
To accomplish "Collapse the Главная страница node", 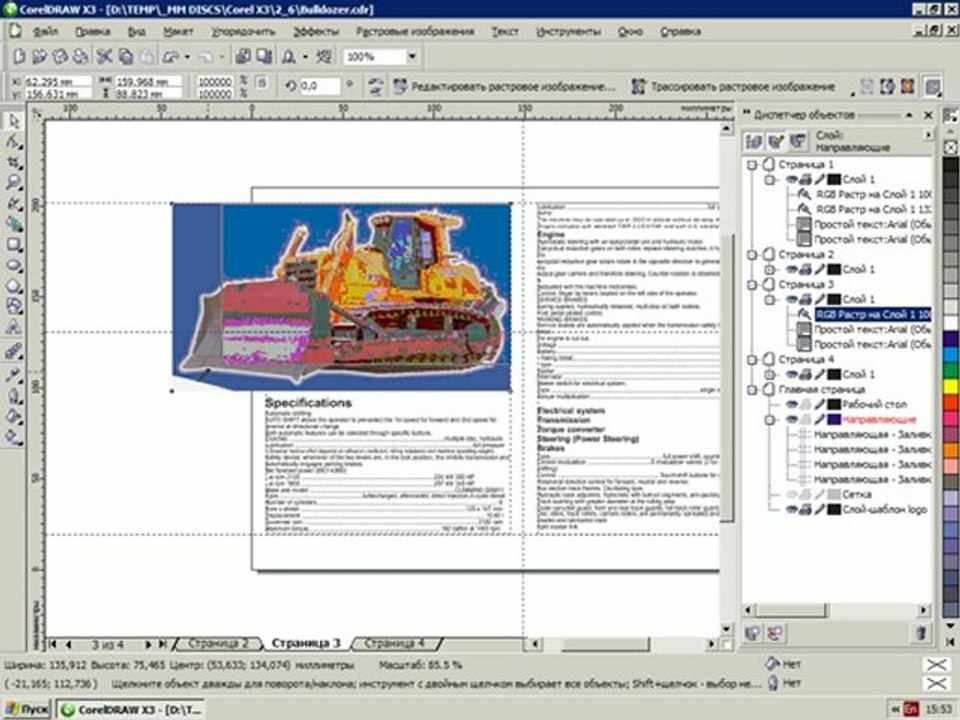I will point(752,389).
